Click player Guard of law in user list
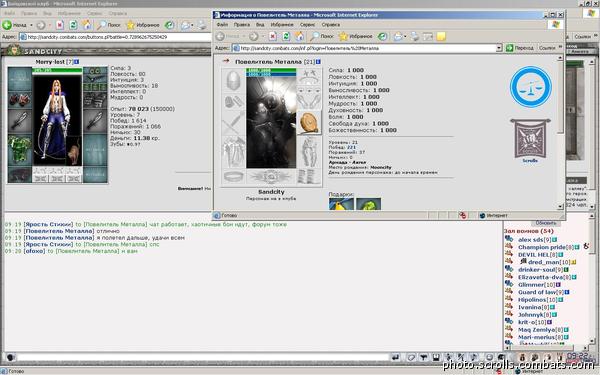Viewport: 600px width, 375px height. (x=537, y=292)
